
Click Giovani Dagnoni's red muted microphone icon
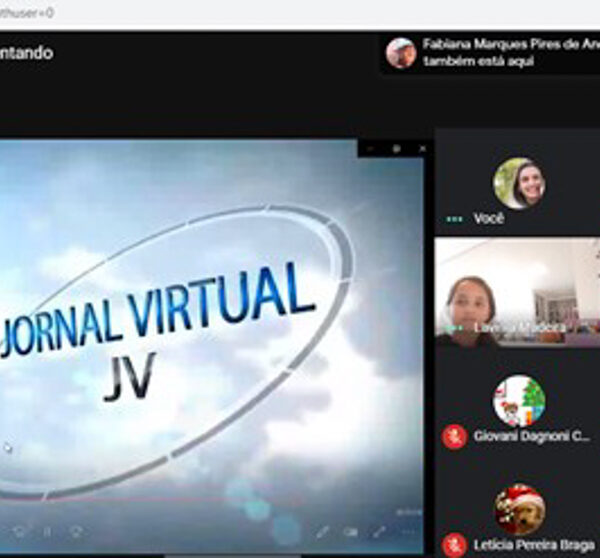[x=454, y=436]
